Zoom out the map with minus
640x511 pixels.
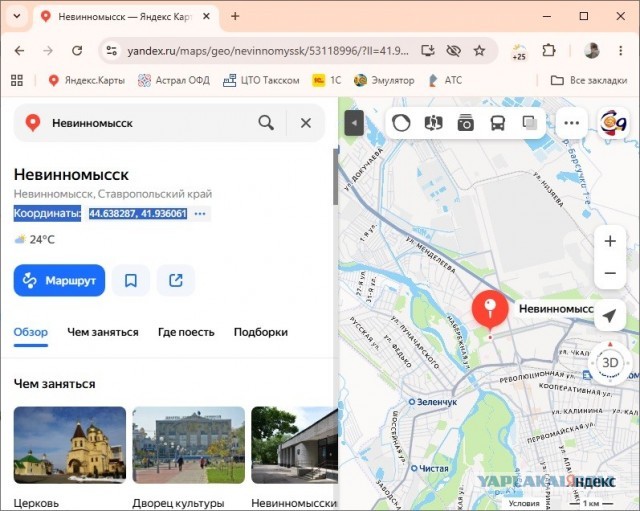pyautogui.click(x=610, y=273)
